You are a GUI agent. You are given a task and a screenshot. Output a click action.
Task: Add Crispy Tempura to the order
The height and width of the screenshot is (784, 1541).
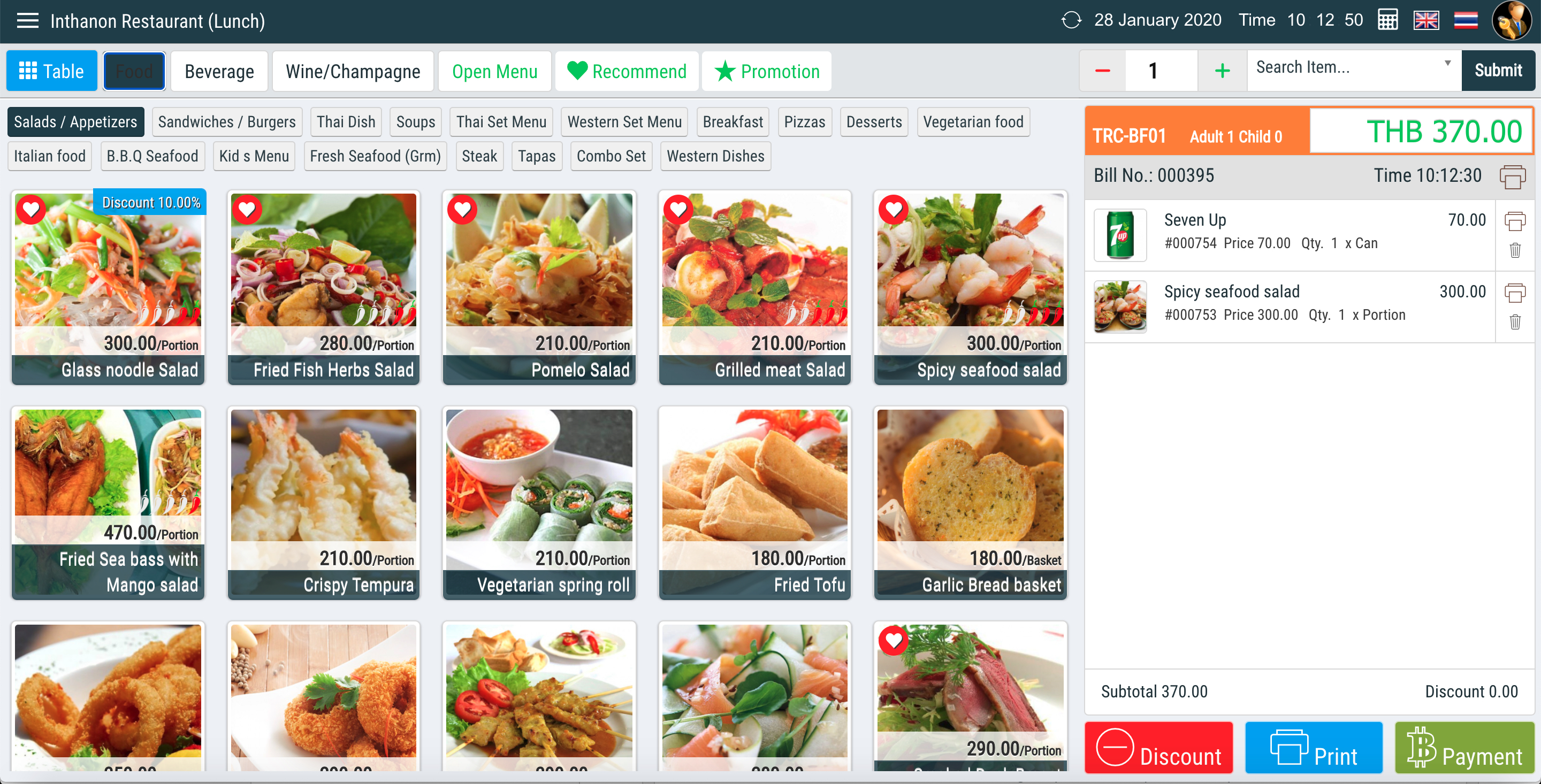pyautogui.click(x=324, y=502)
